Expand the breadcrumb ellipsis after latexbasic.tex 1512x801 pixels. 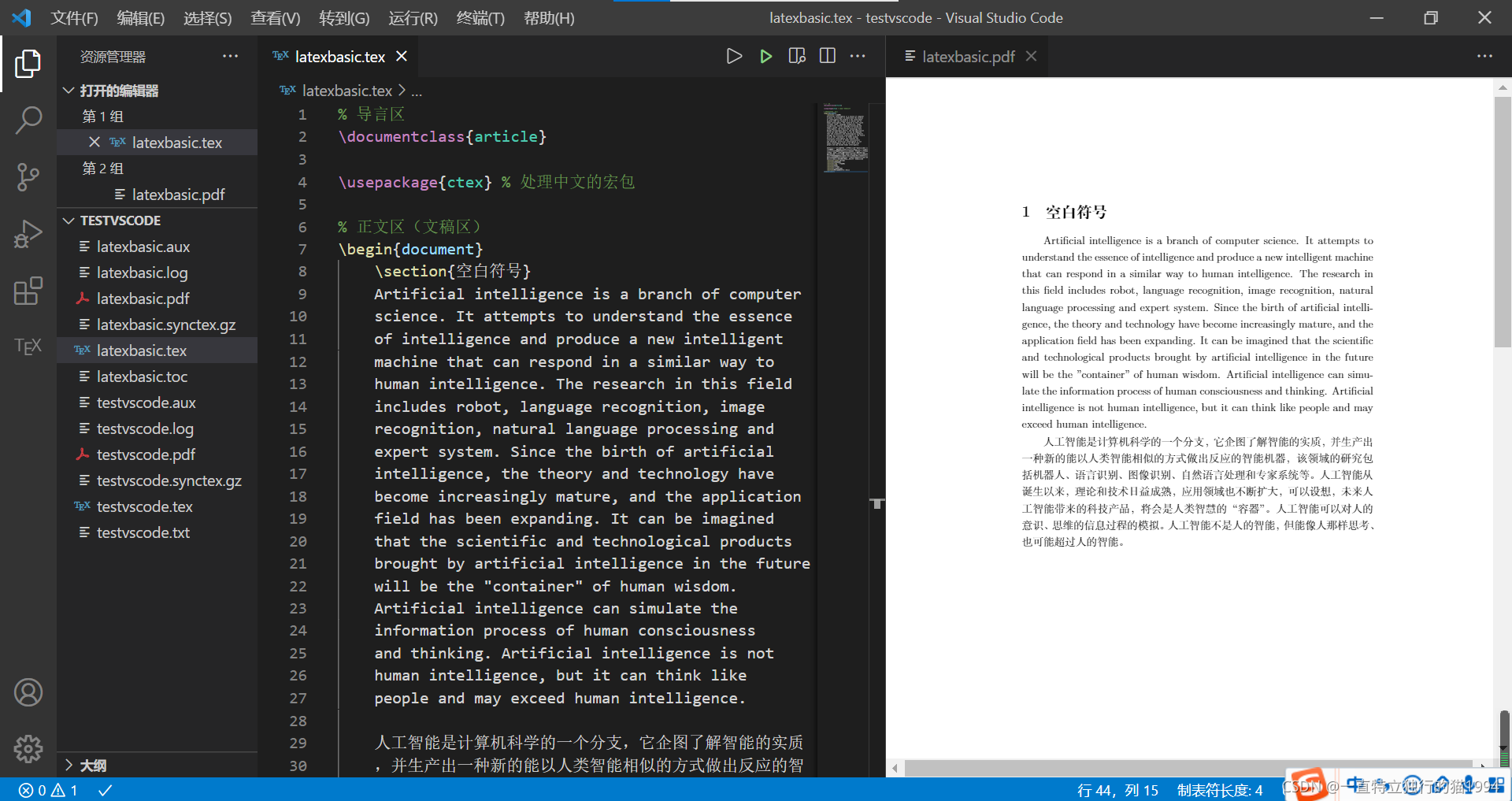(417, 91)
